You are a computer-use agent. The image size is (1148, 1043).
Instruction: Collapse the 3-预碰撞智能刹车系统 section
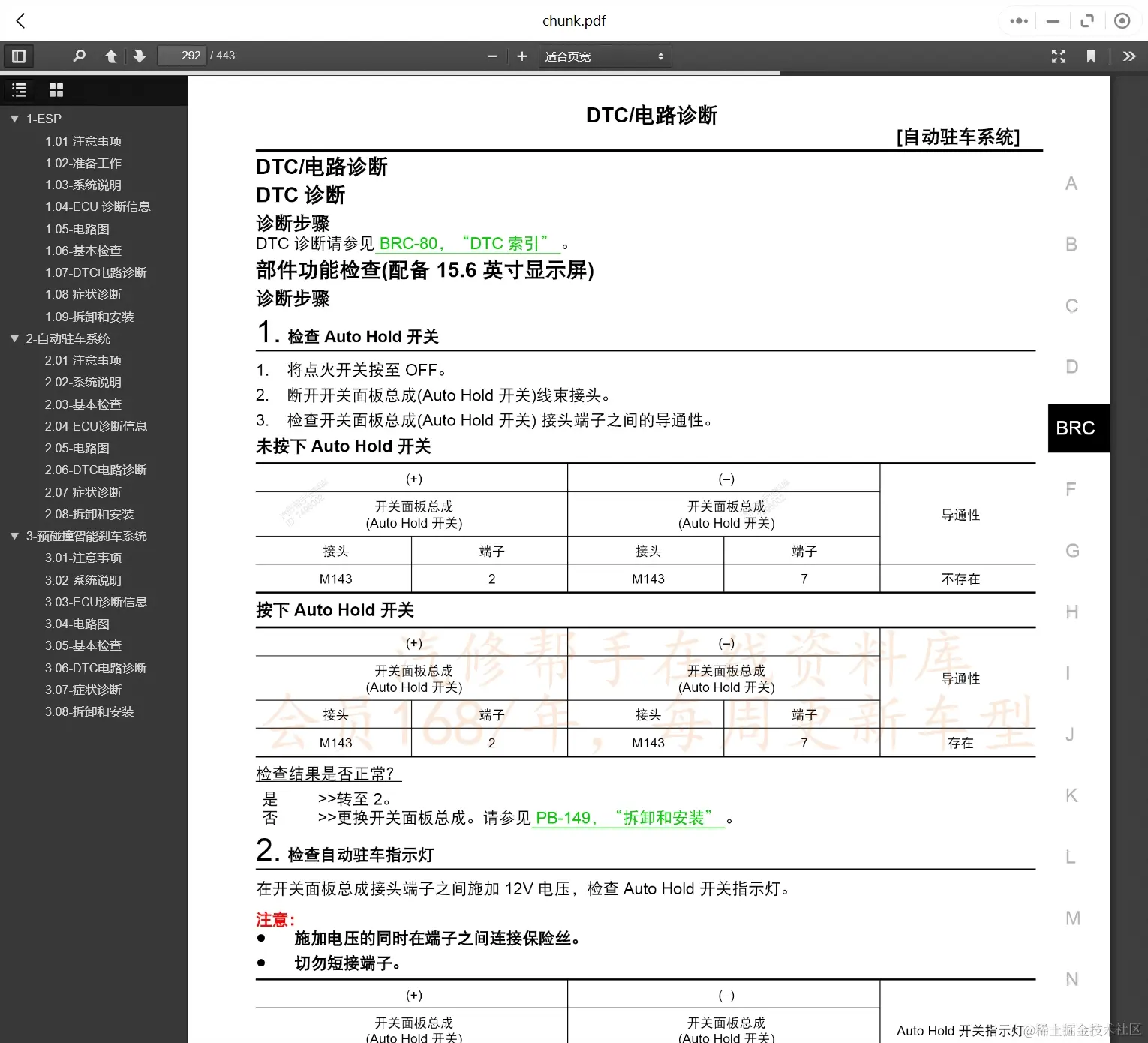14,536
